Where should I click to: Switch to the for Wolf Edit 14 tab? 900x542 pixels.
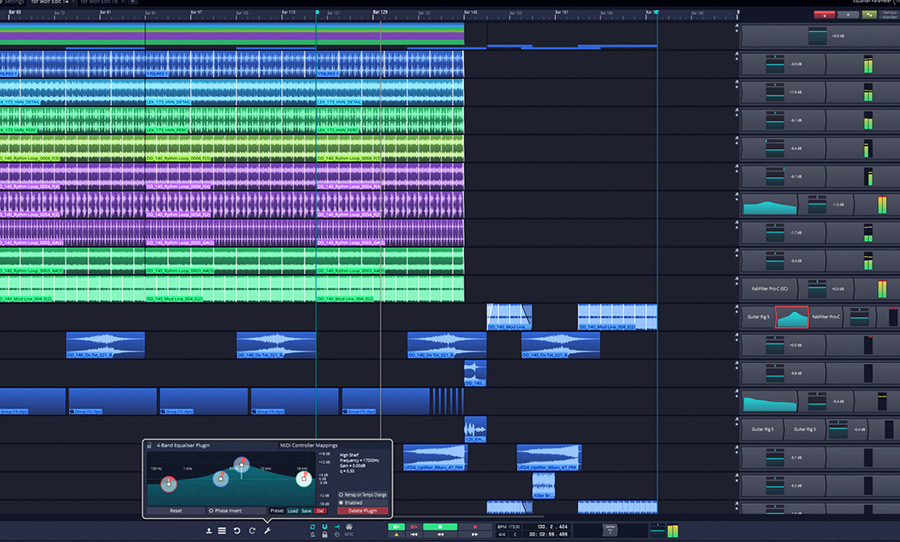coord(49,2)
